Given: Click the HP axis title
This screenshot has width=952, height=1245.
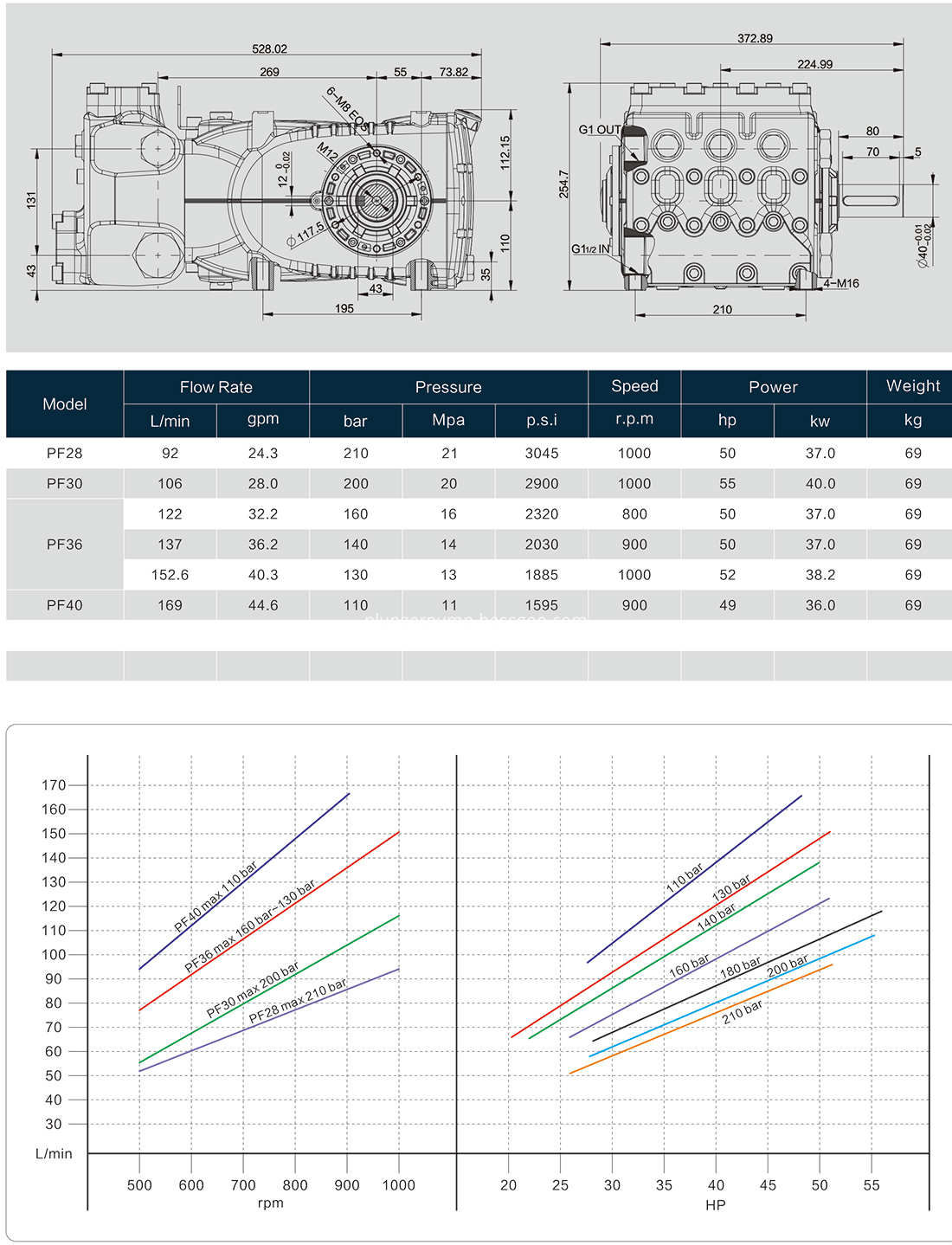Looking at the screenshot, I should [x=716, y=1205].
